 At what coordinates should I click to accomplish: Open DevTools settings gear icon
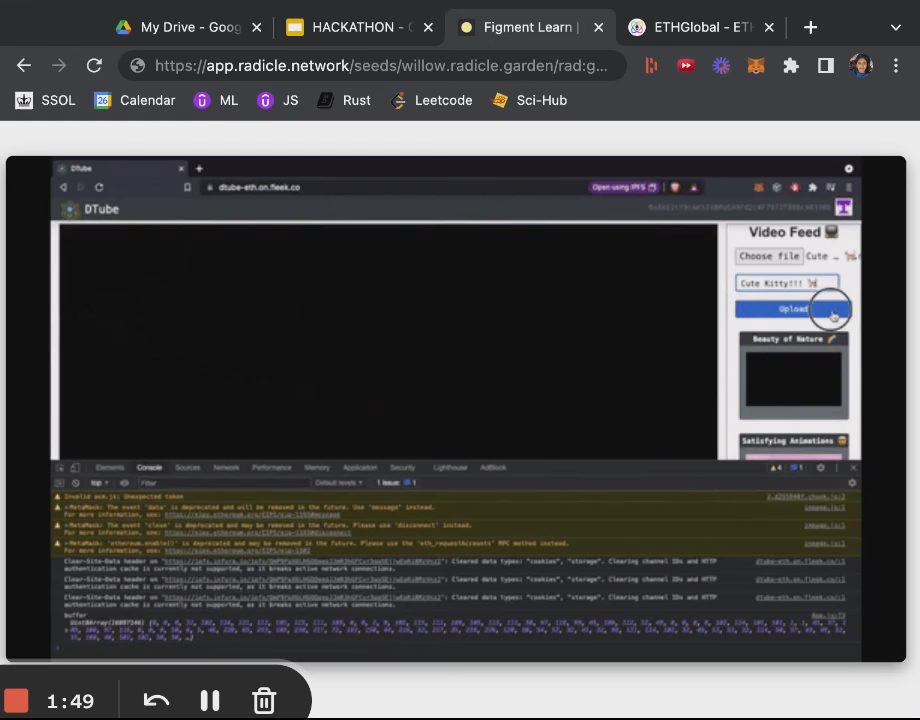(x=820, y=468)
